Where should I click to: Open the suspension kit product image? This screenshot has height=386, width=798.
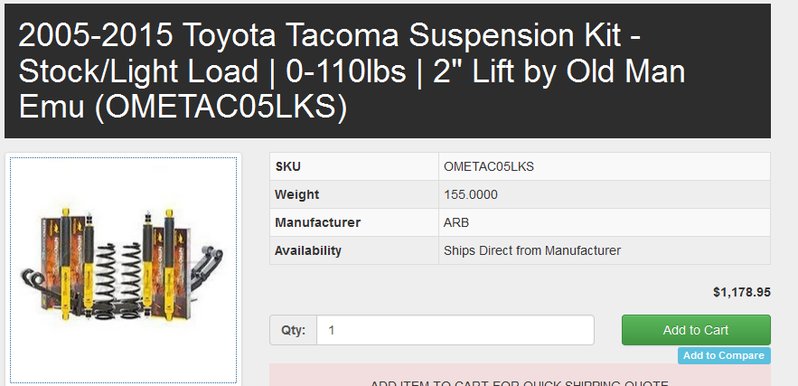tap(123, 270)
